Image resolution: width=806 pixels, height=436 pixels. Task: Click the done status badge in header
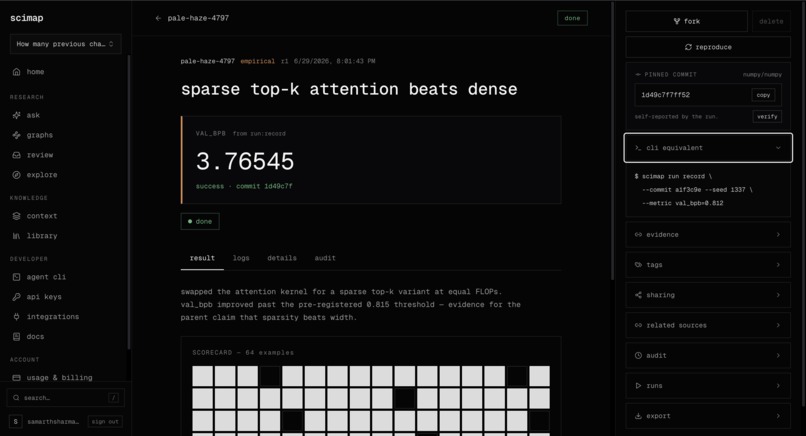coord(572,18)
